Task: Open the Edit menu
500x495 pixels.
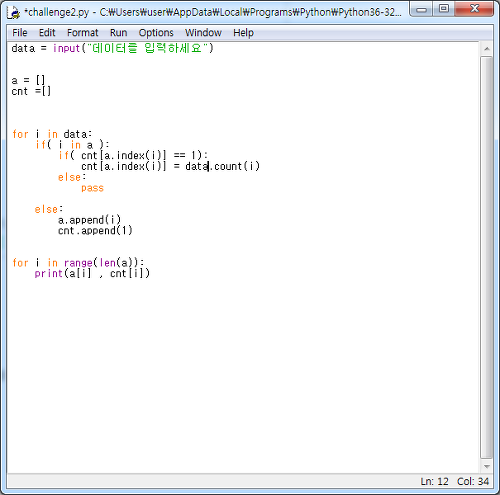Action: pyautogui.click(x=47, y=33)
